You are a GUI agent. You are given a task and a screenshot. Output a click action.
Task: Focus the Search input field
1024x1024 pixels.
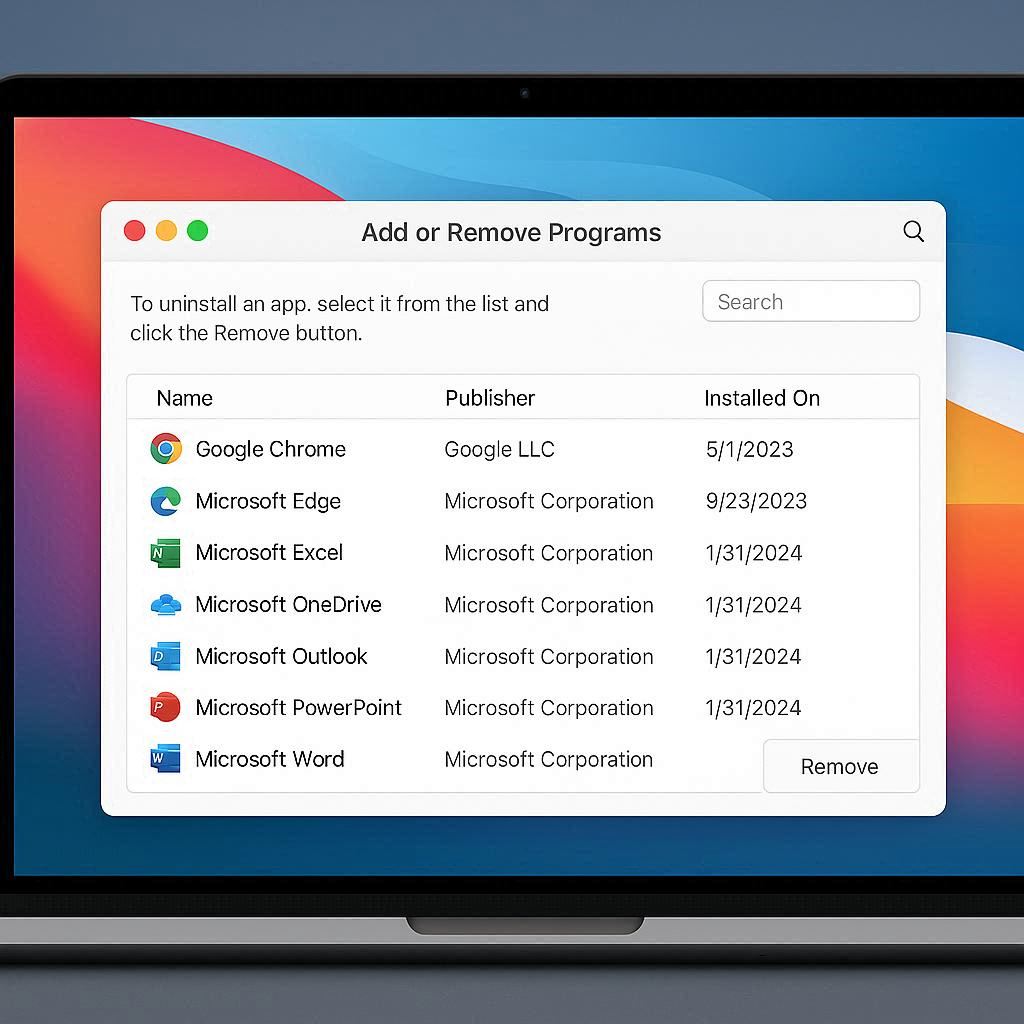pyautogui.click(x=811, y=301)
